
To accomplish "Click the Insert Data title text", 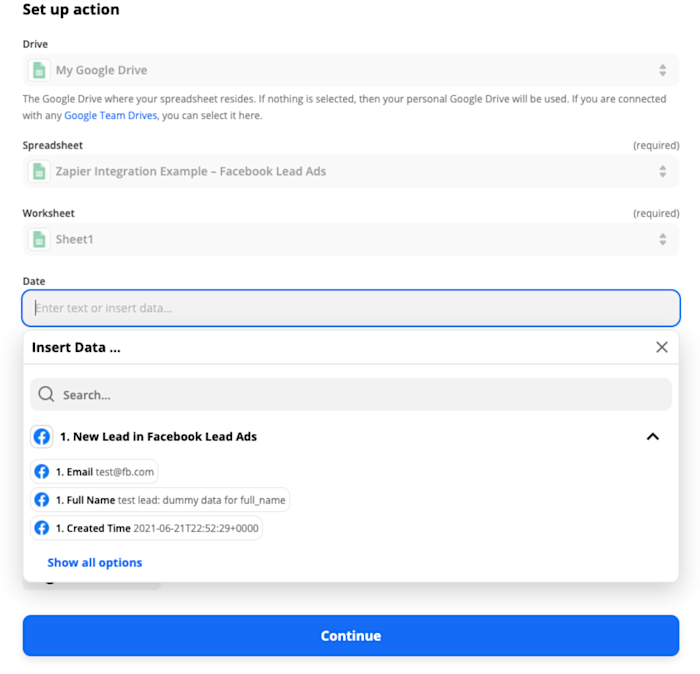I will coord(76,347).
